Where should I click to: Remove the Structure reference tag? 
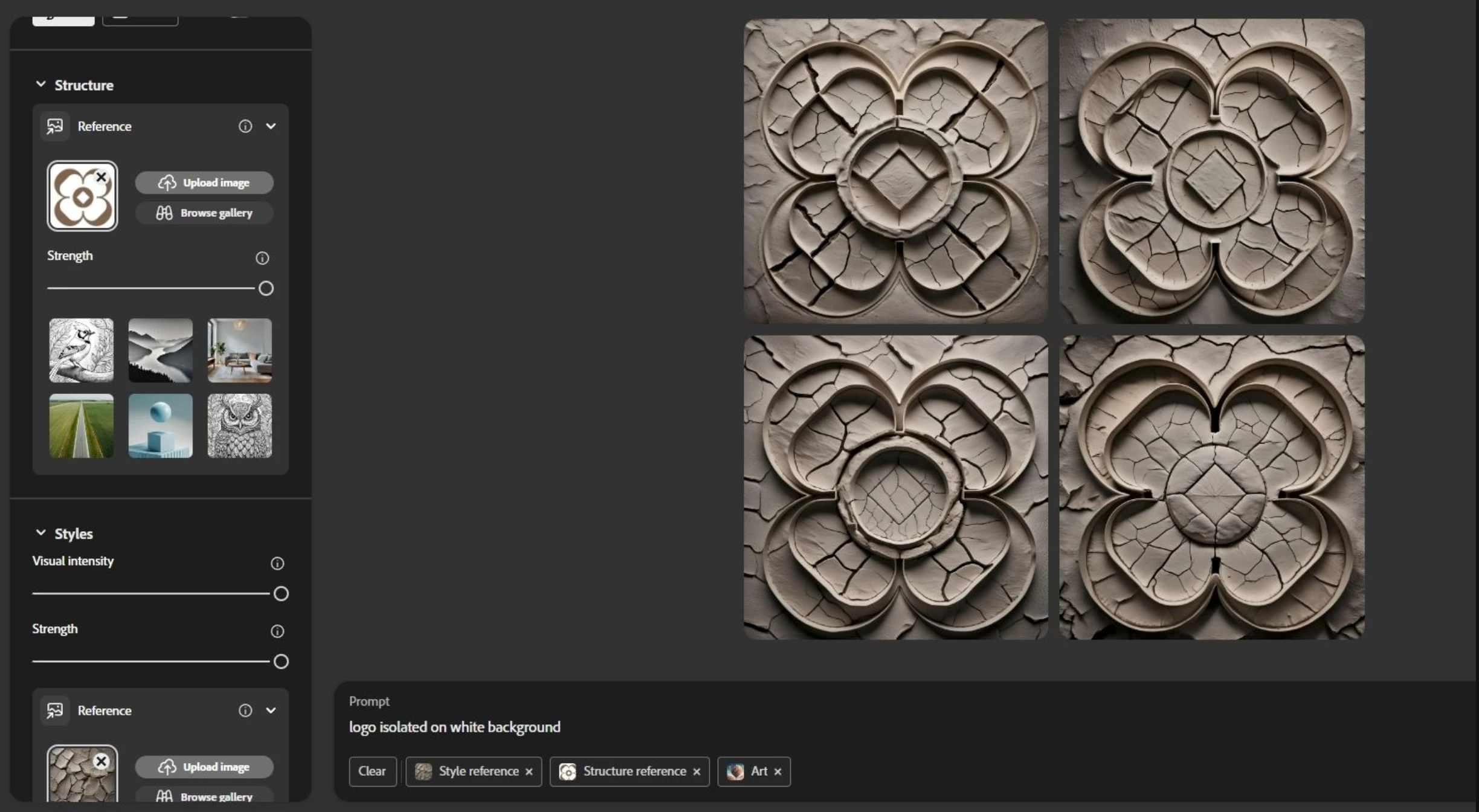[697, 772]
